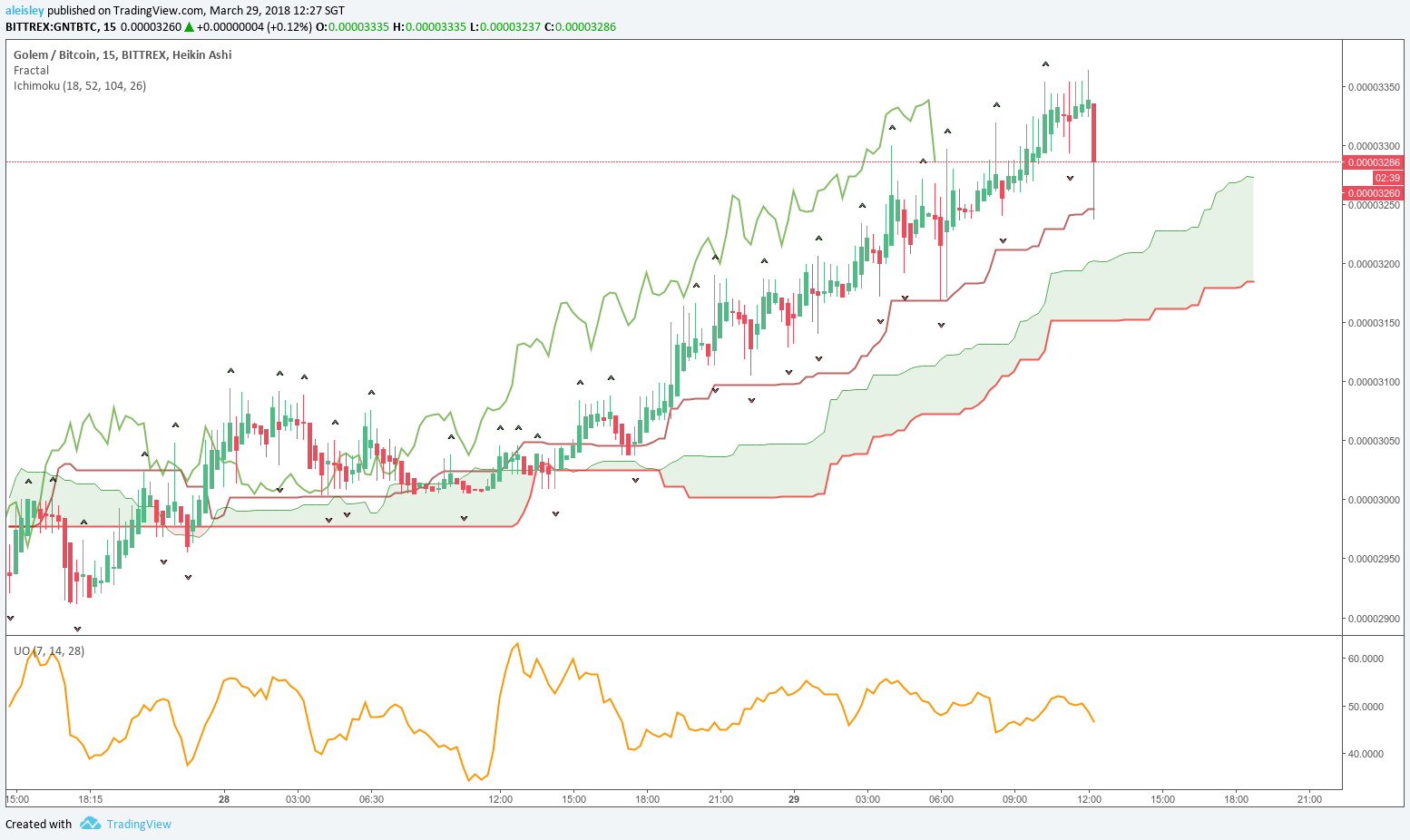
Task: Click the 06:00 time axis label
Action: click(941, 799)
